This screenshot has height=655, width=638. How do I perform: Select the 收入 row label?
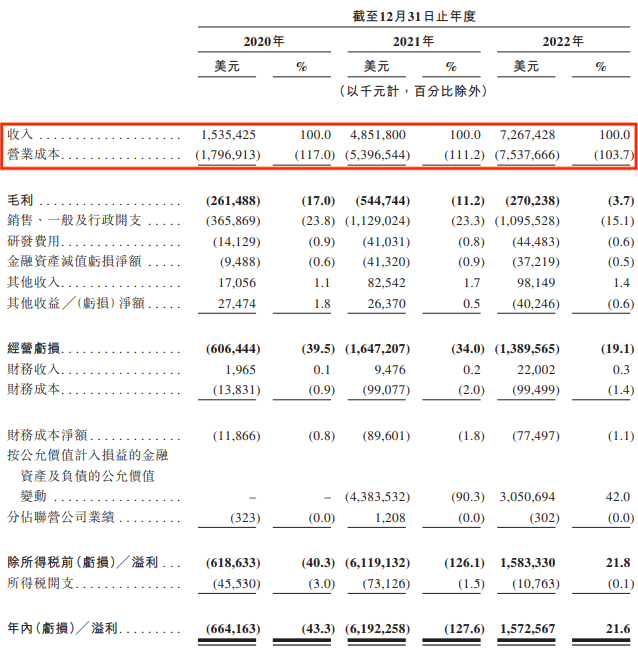tap(20, 134)
